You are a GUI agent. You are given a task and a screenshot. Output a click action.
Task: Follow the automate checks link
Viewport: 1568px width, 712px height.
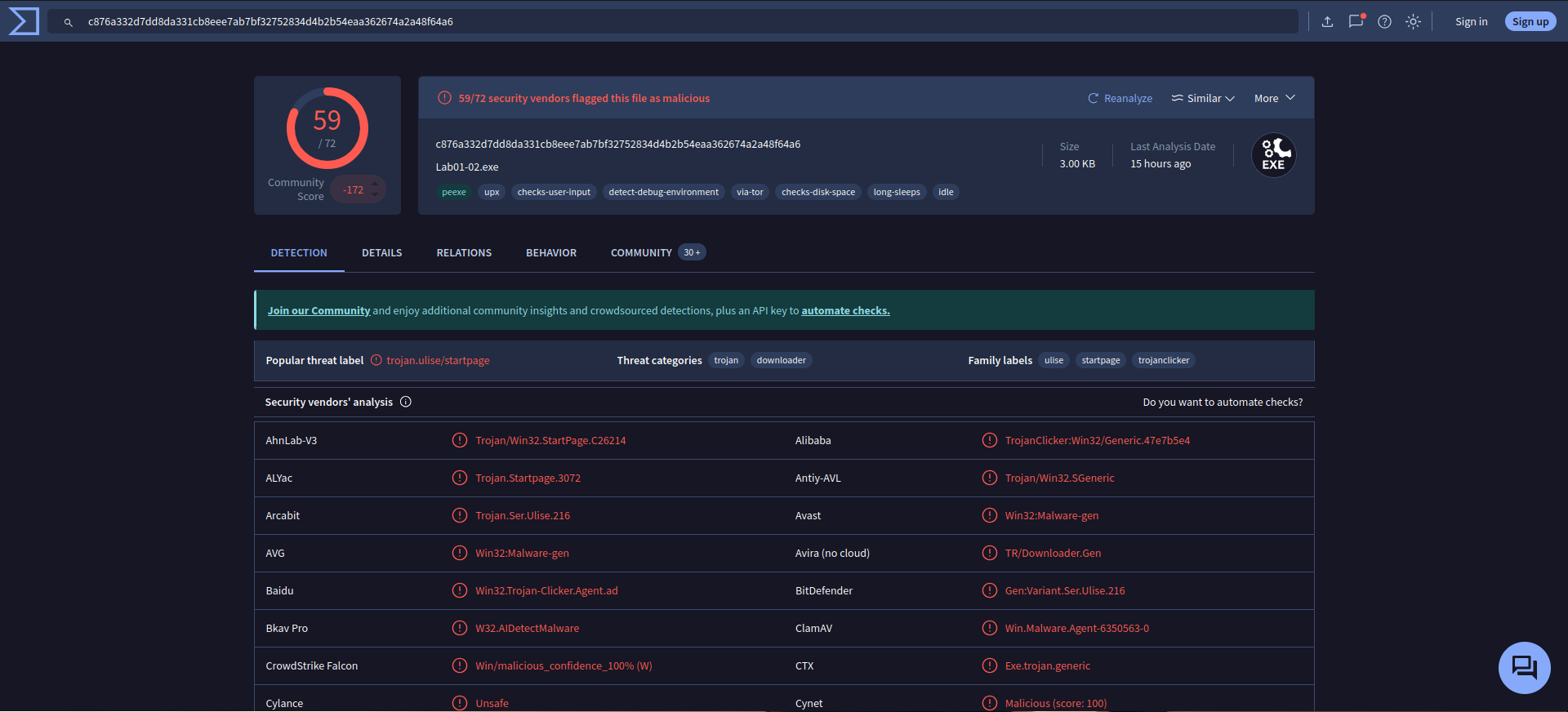[845, 311]
